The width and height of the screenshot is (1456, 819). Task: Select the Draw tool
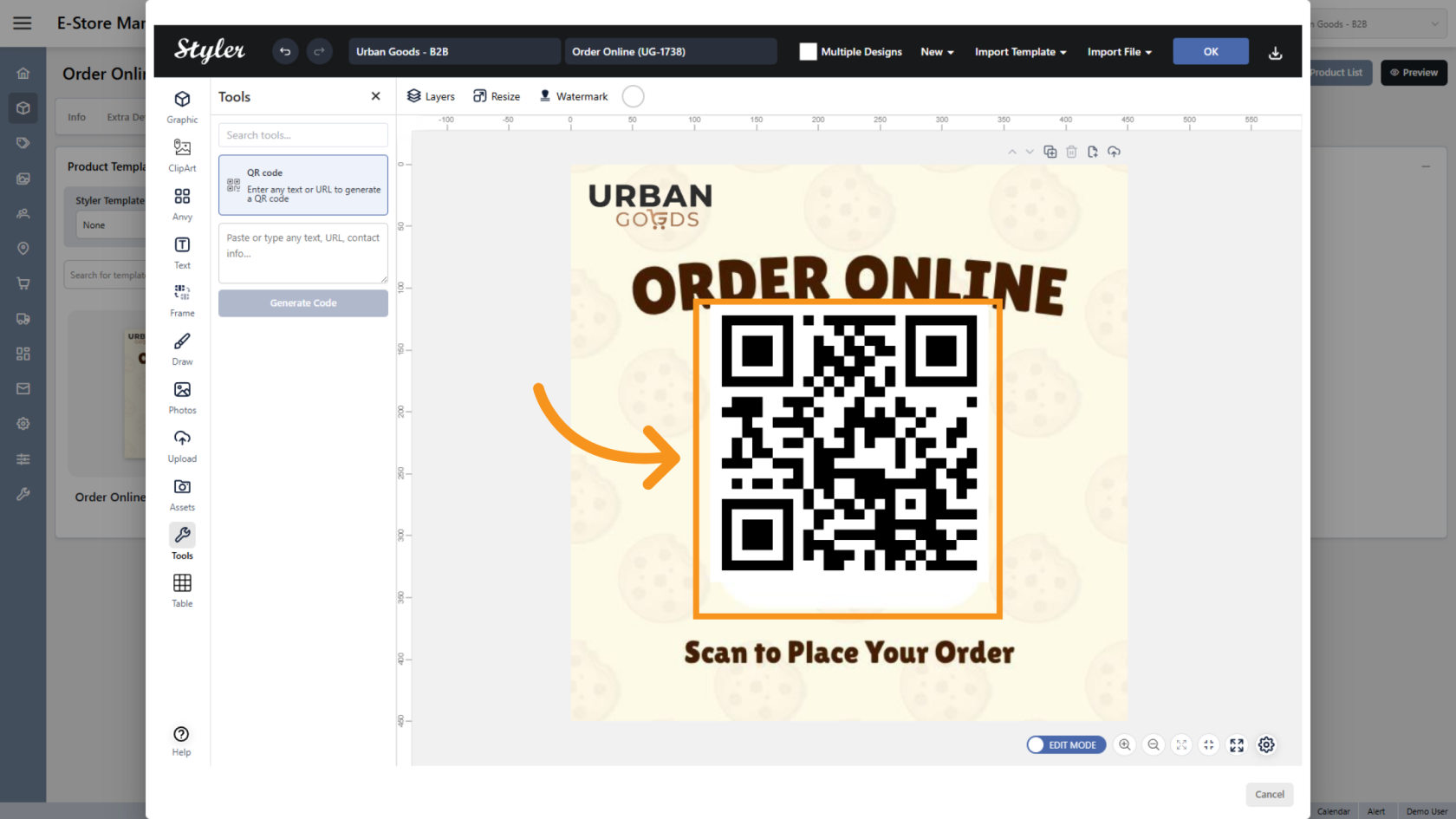pos(182,348)
